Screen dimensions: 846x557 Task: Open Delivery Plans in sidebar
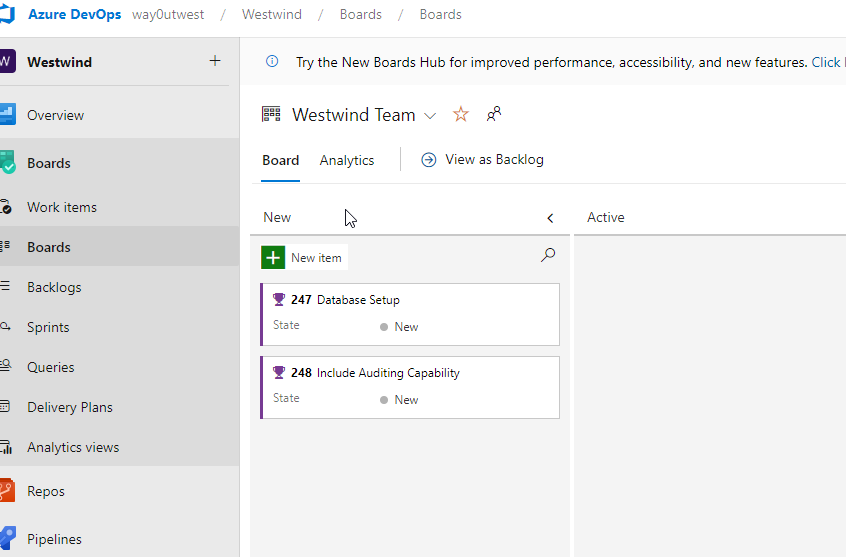(x=70, y=407)
